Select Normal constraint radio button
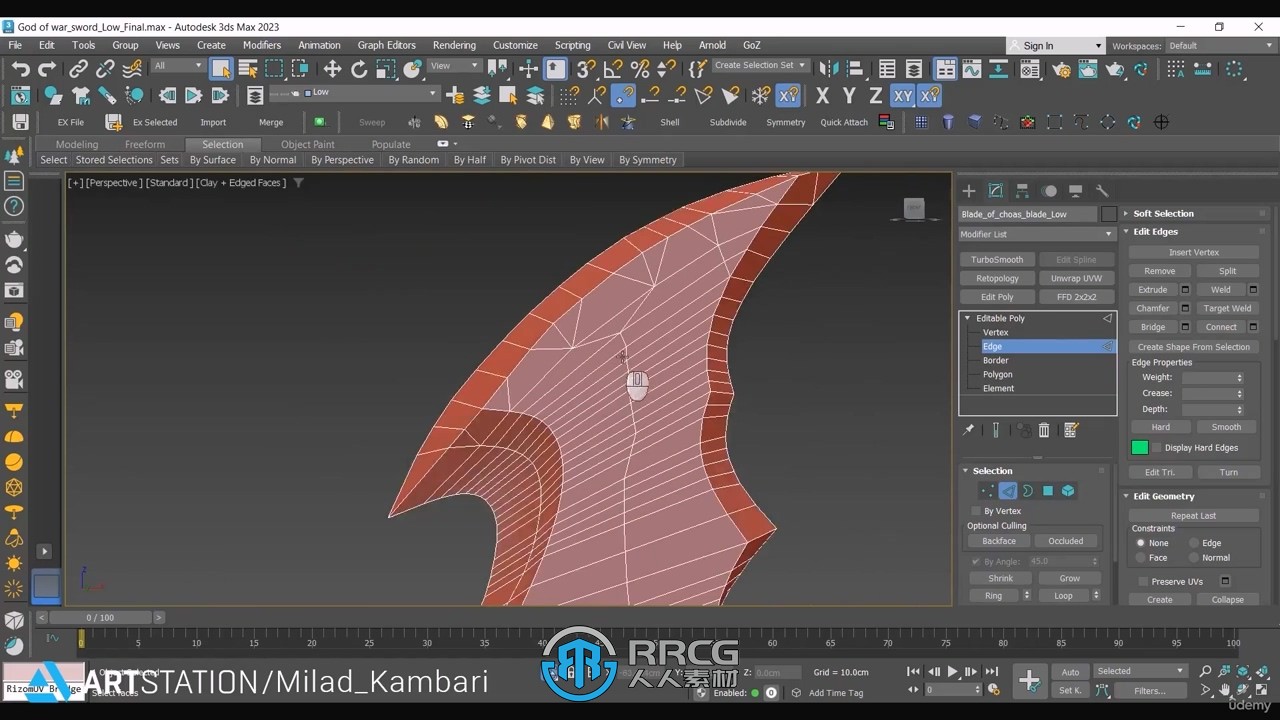Image resolution: width=1280 pixels, height=720 pixels. (1194, 558)
